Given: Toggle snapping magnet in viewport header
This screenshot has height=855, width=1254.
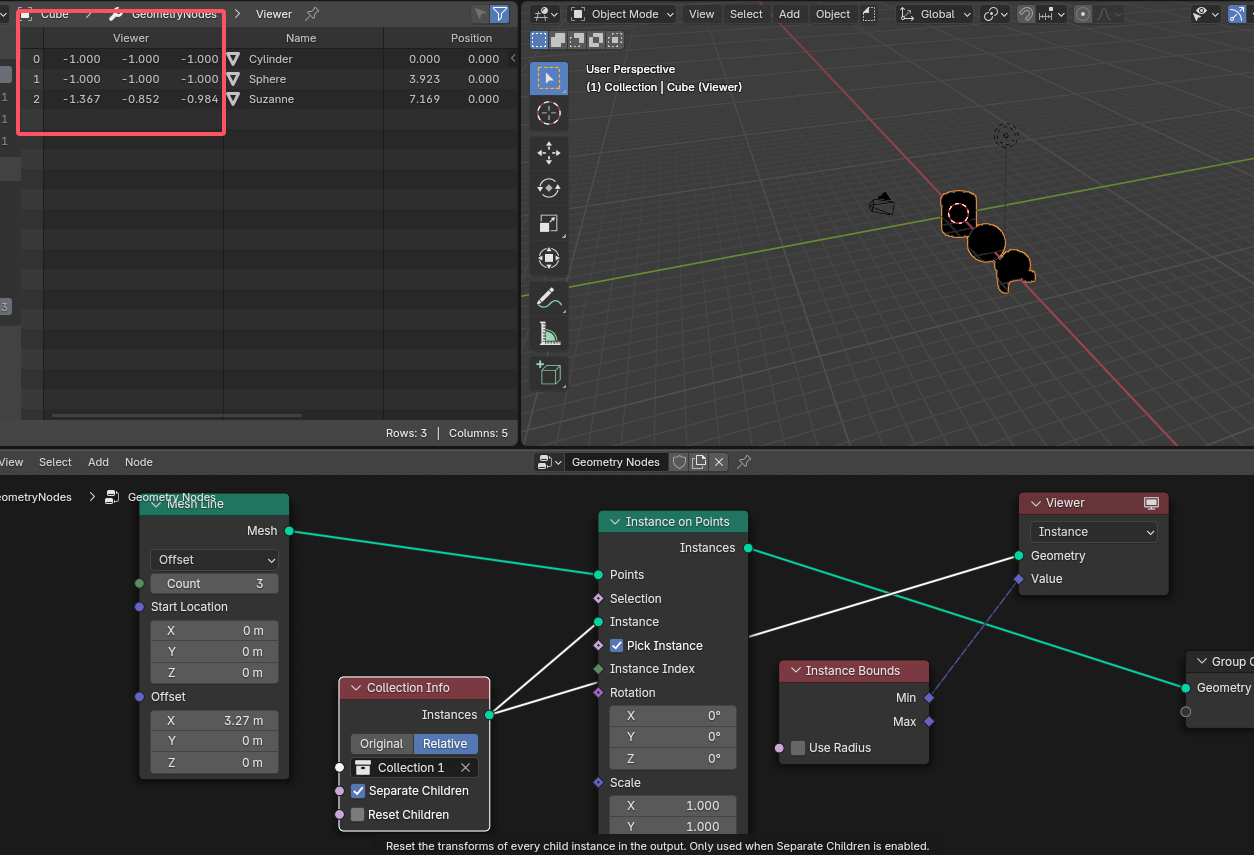Looking at the screenshot, I should click(1026, 14).
